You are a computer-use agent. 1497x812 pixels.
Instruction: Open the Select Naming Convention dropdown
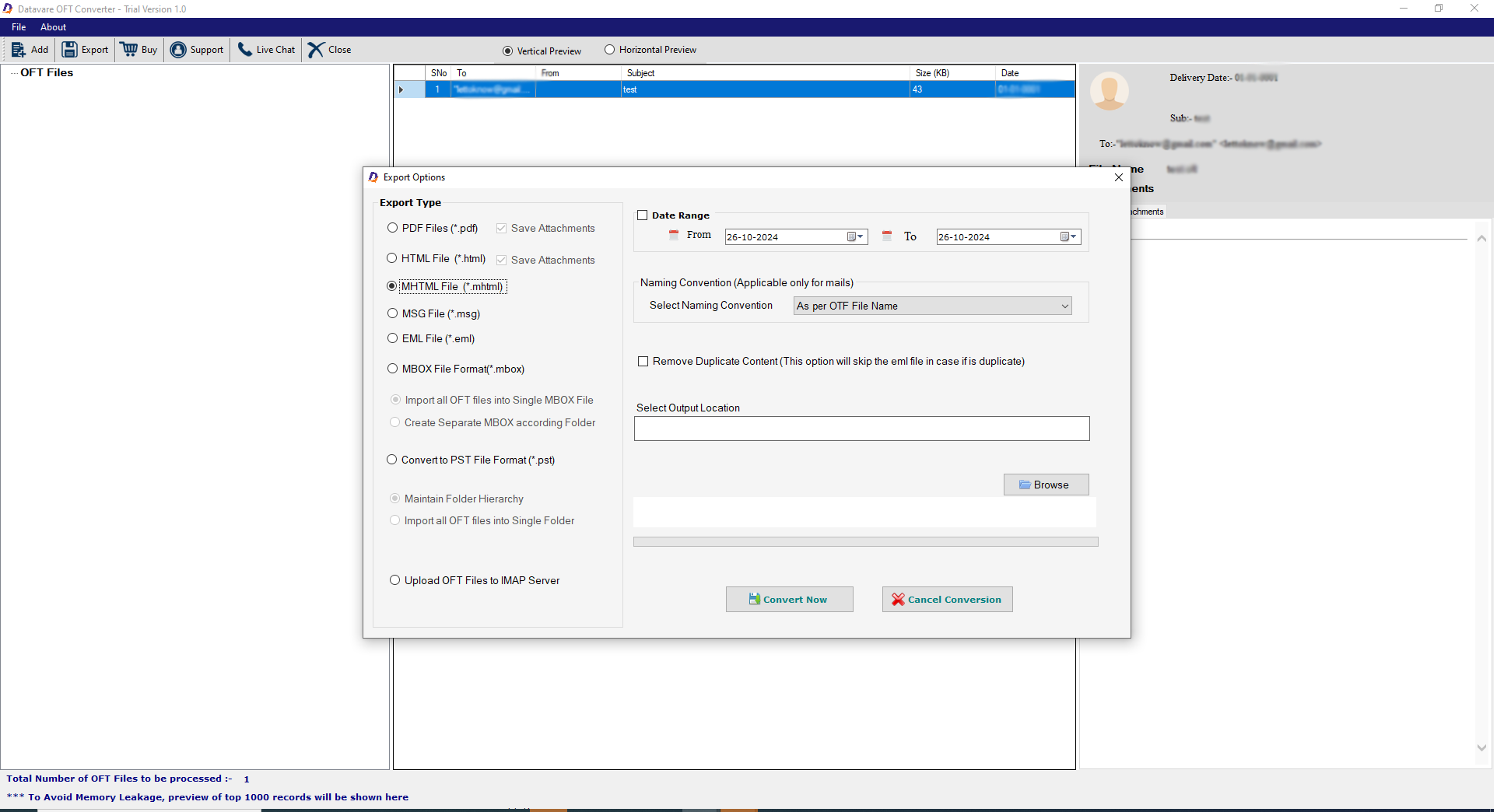click(933, 306)
